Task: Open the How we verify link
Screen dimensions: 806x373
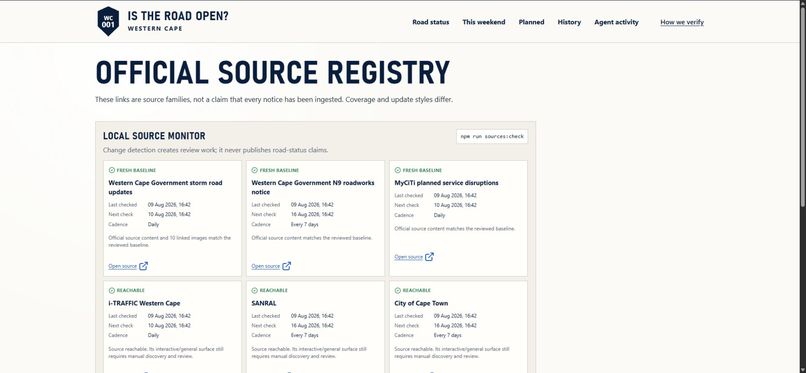Action: [x=682, y=22]
